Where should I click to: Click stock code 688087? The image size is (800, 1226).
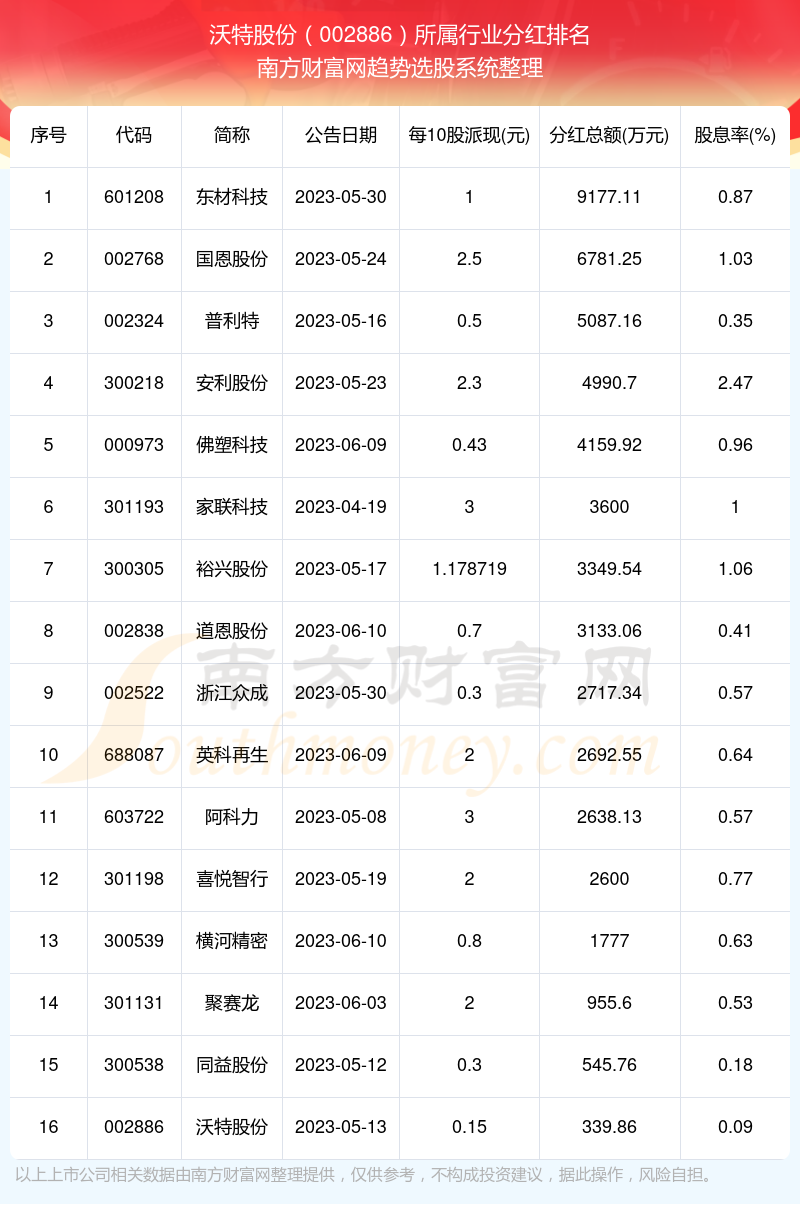point(134,755)
